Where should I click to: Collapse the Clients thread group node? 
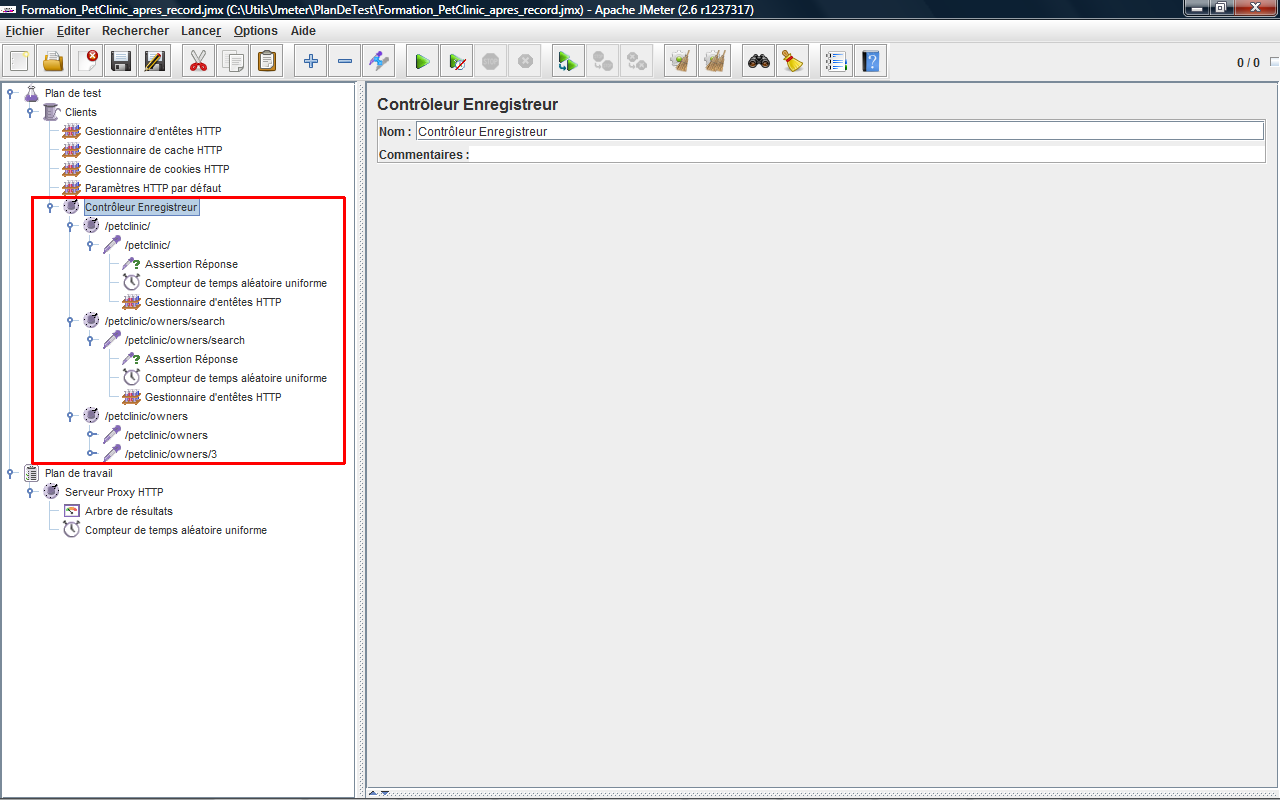[30, 112]
